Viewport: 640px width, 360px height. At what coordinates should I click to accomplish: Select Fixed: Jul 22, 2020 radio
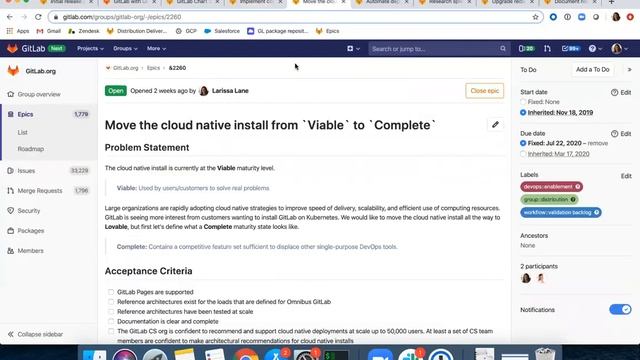pyautogui.click(x=523, y=143)
